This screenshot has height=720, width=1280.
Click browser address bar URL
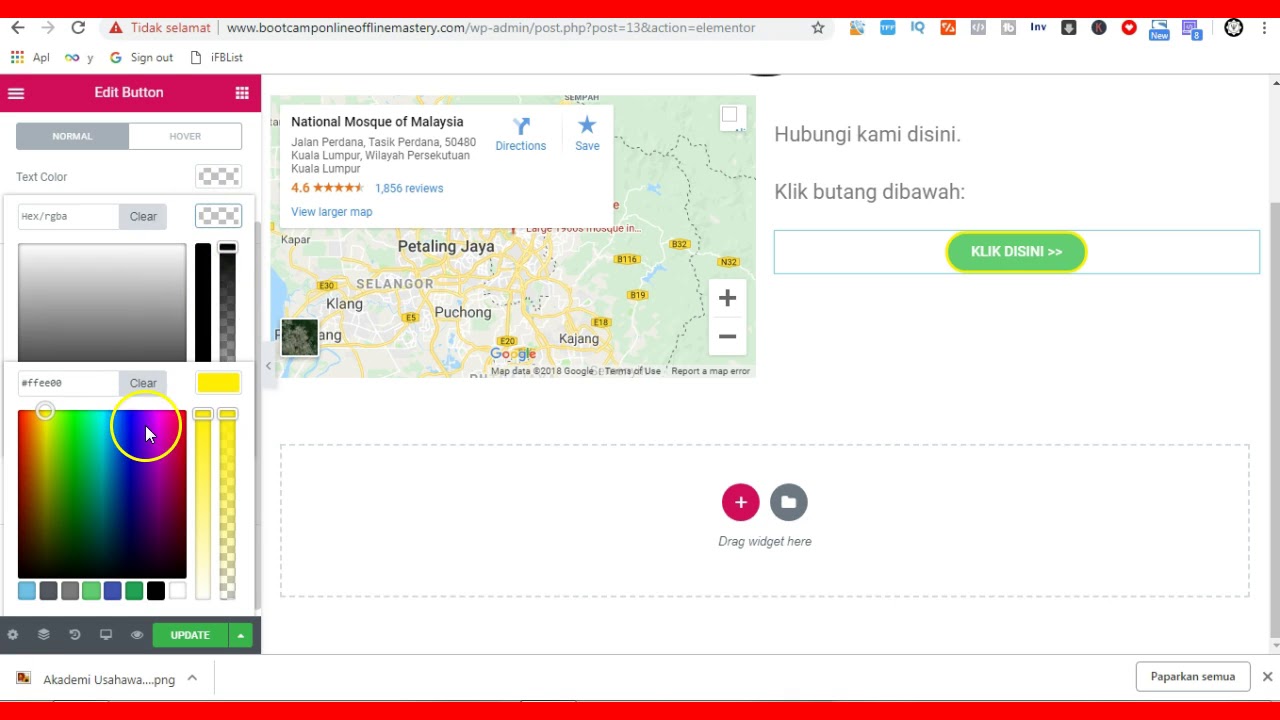(x=491, y=28)
